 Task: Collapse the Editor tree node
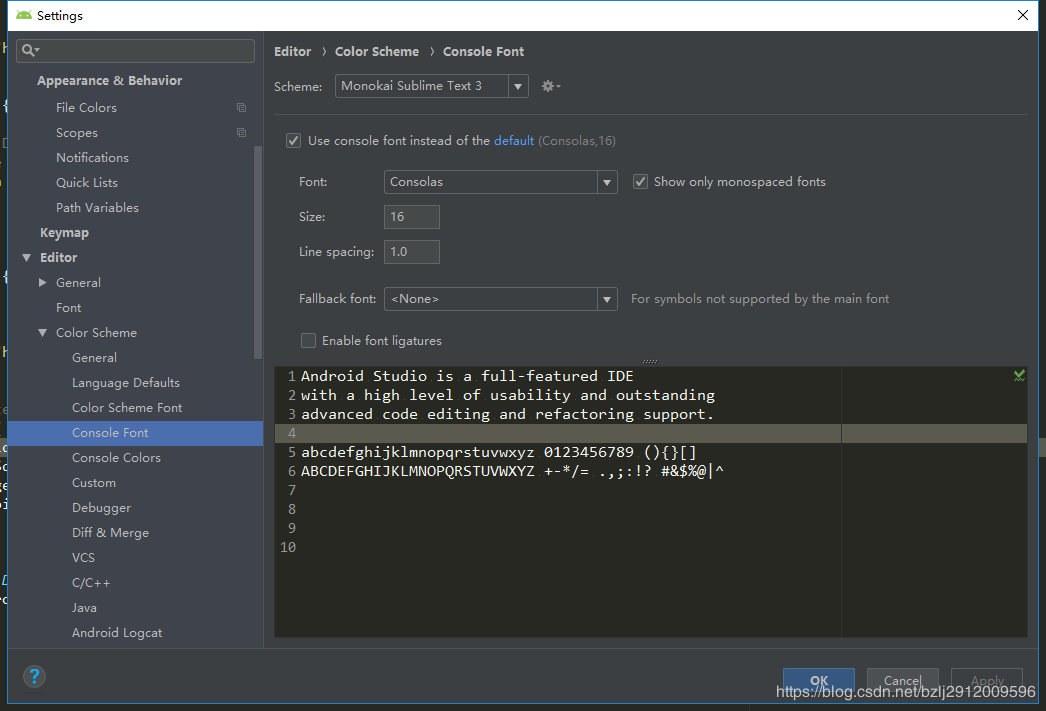pos(27,257)
